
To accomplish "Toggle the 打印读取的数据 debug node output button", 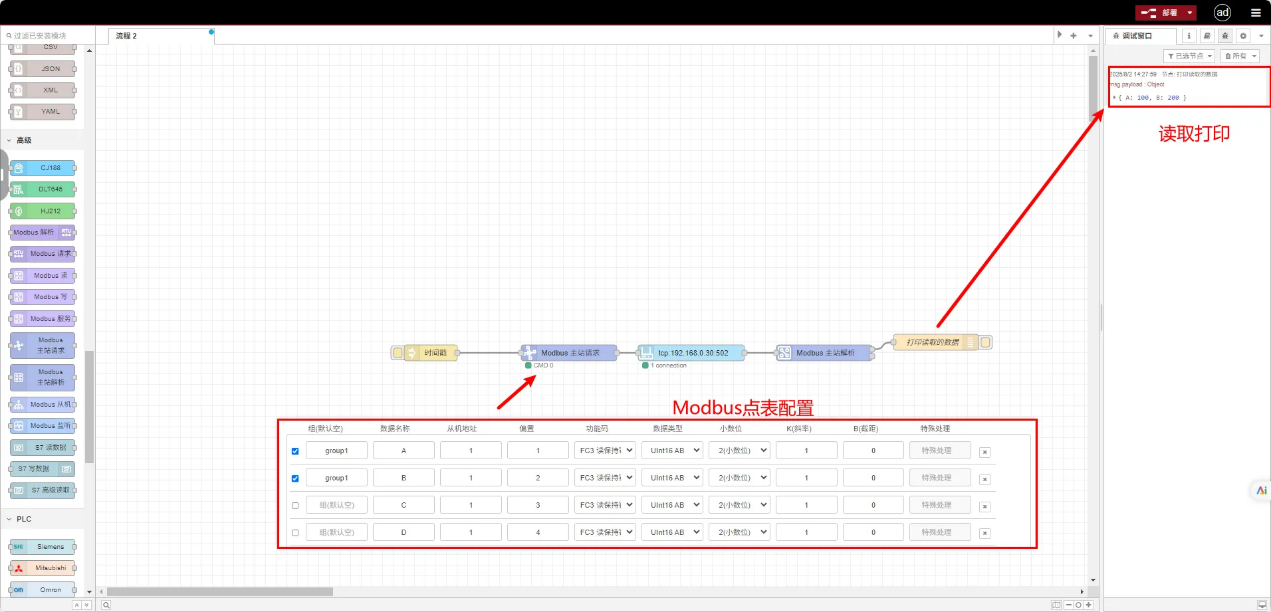I will pyautogui.click(x=986, y=342).
